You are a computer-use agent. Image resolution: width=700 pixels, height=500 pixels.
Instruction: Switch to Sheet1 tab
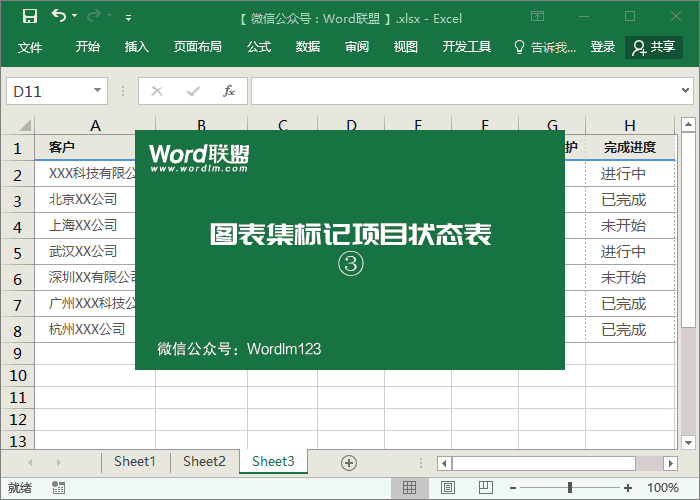[x=135, y=461]
